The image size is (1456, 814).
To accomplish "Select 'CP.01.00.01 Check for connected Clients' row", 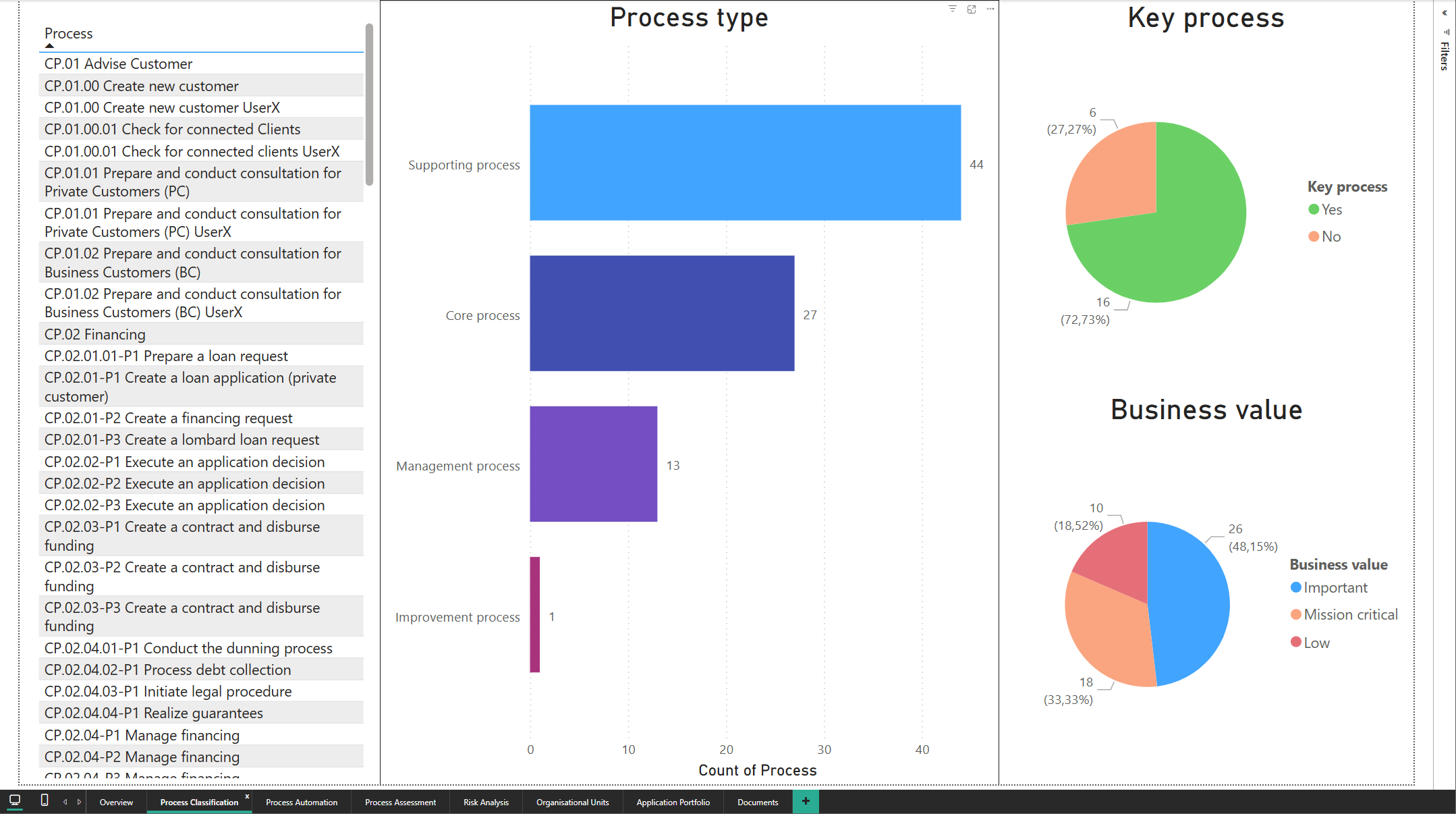I will tap(201, 129).
